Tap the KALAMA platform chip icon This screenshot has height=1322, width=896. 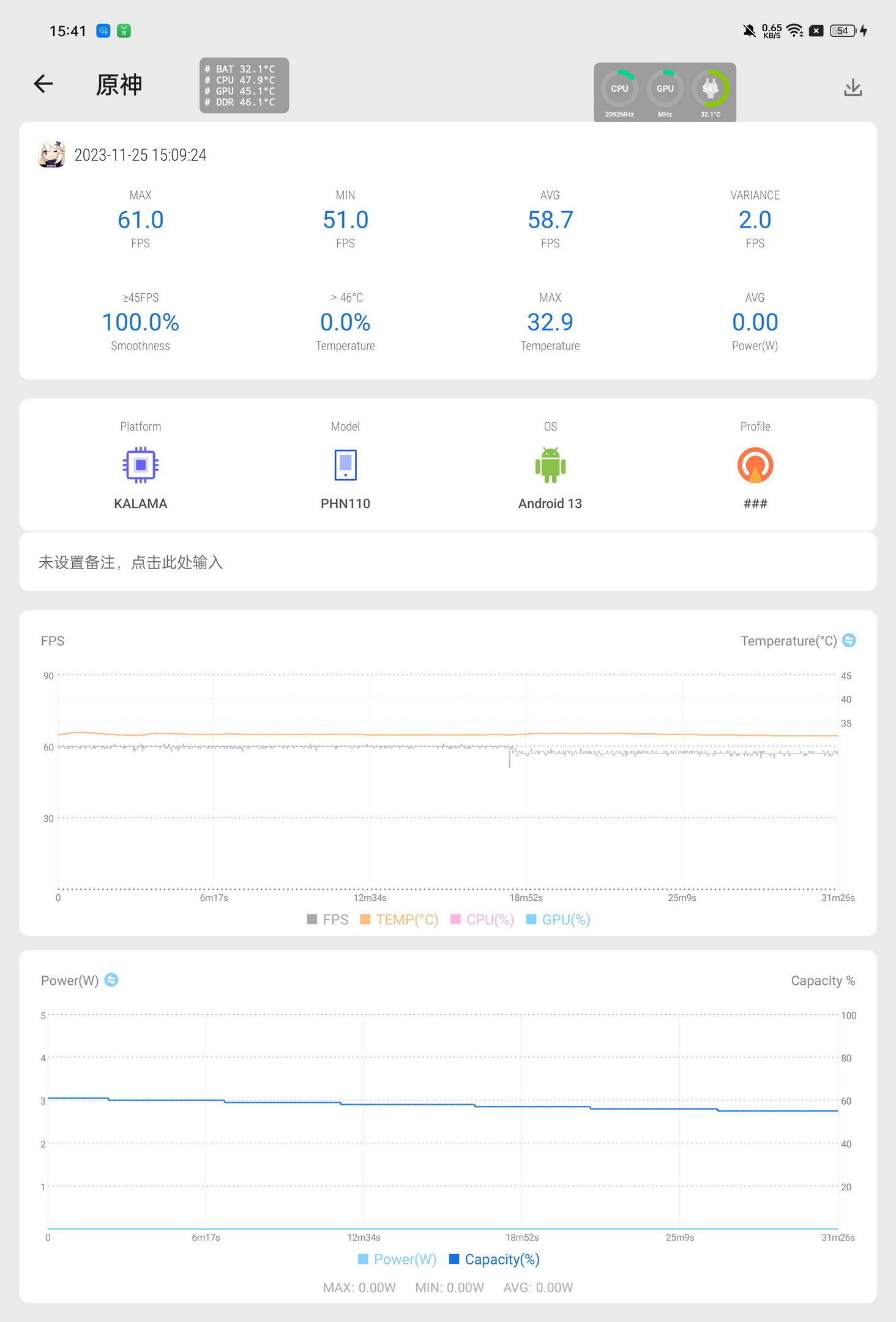[141, 465]
